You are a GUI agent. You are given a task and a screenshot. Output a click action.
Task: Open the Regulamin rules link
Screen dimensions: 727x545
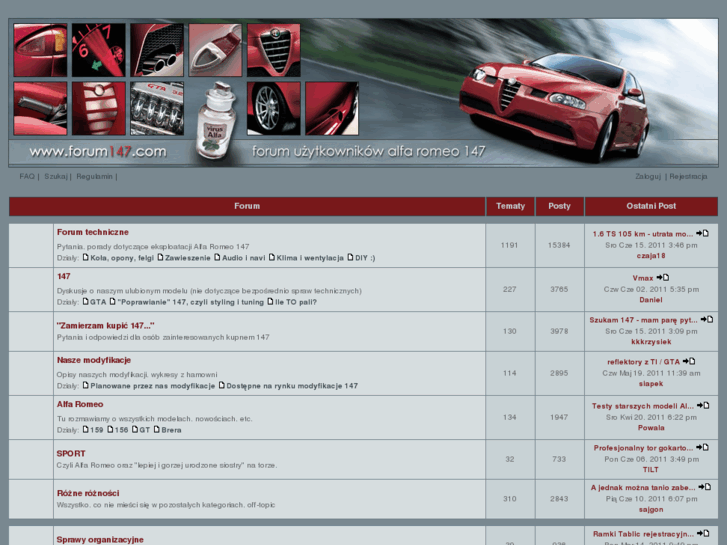(95, 176)
